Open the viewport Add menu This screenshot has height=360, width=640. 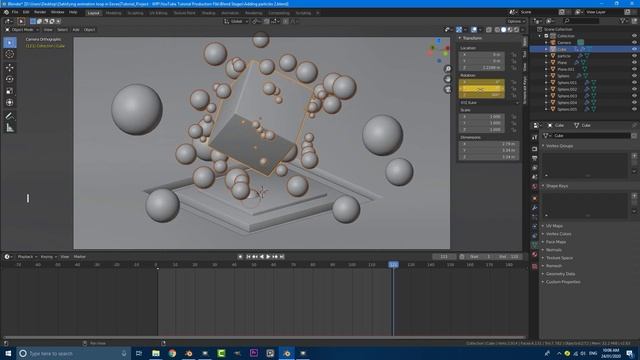[x=76, y=30]
